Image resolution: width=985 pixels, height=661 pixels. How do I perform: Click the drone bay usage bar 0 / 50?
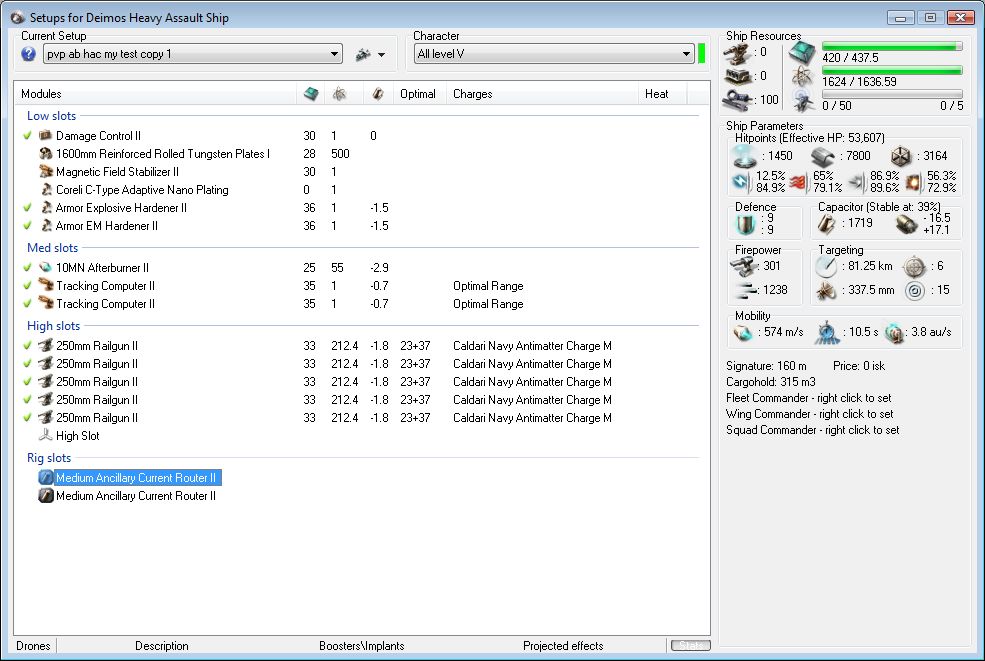pos(892,94)
